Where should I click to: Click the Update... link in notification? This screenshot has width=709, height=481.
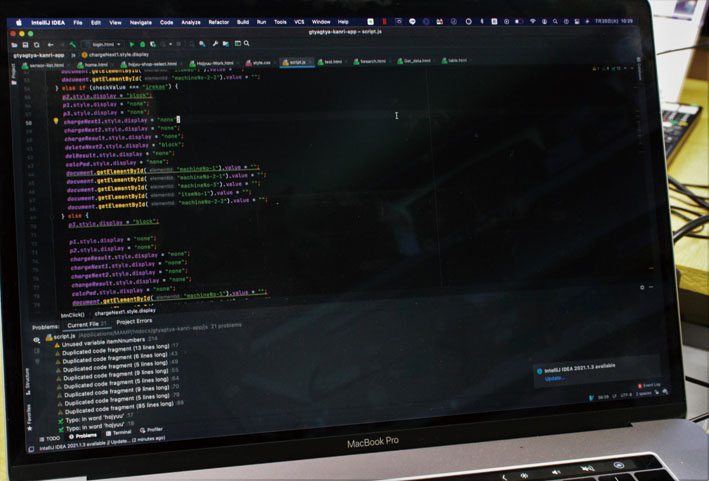[x=554, y=378]
